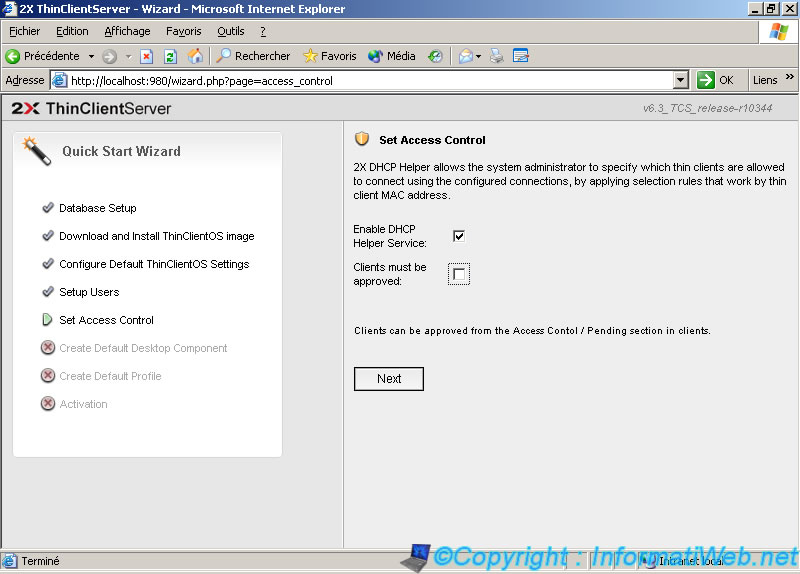Open the address bar dropdown arrow
This screenshot has width=800, height=574.
[681, 80]
